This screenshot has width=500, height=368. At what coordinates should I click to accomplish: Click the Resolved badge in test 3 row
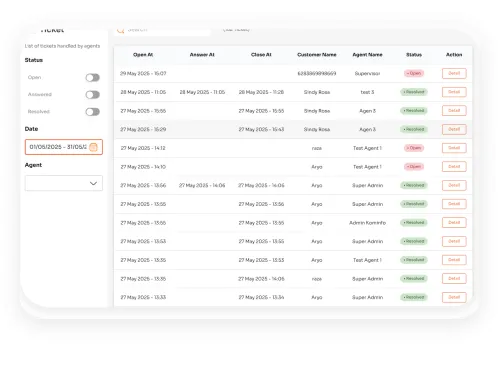(x=414, y=92)
